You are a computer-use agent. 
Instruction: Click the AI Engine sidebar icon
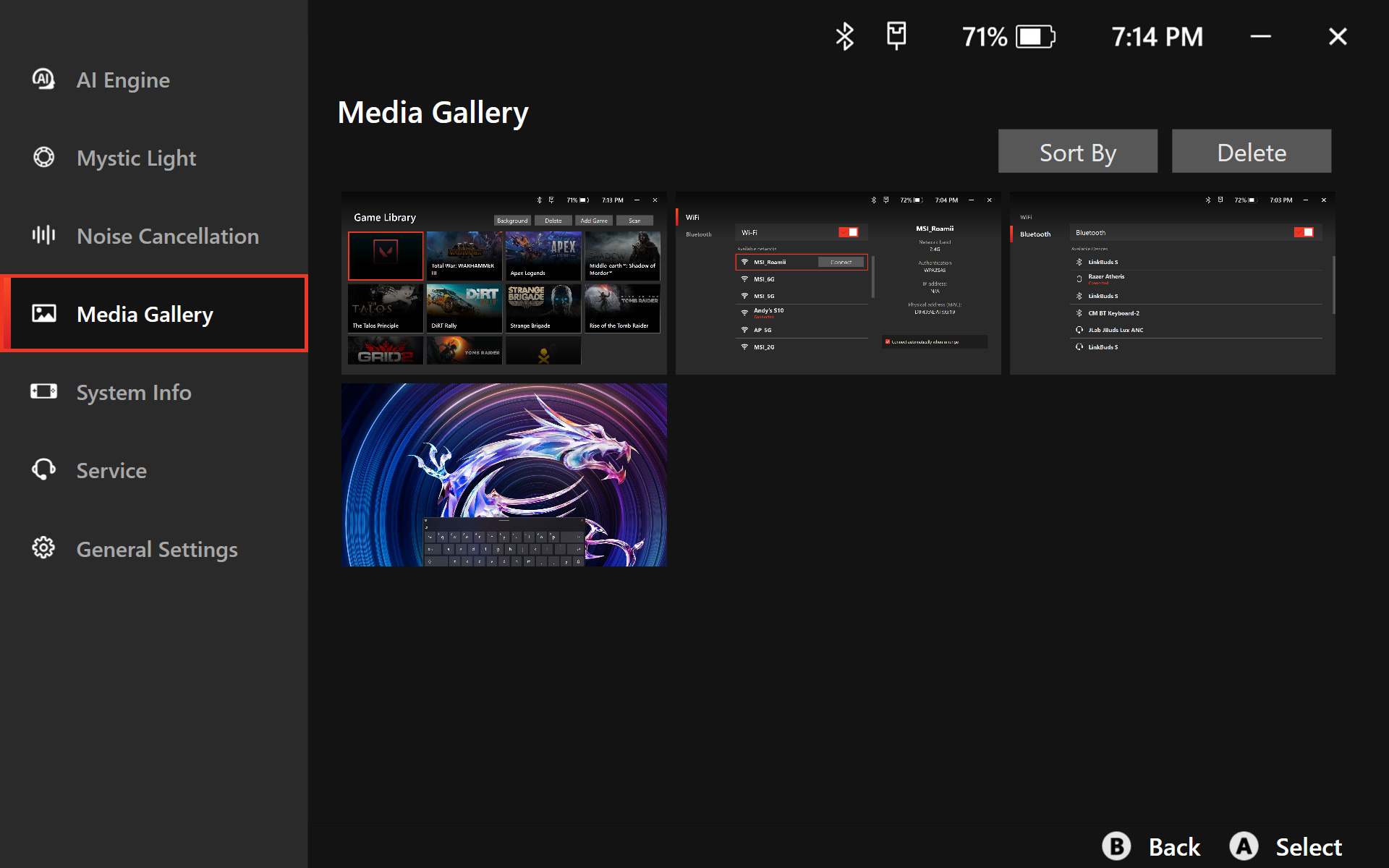[43, 79]
